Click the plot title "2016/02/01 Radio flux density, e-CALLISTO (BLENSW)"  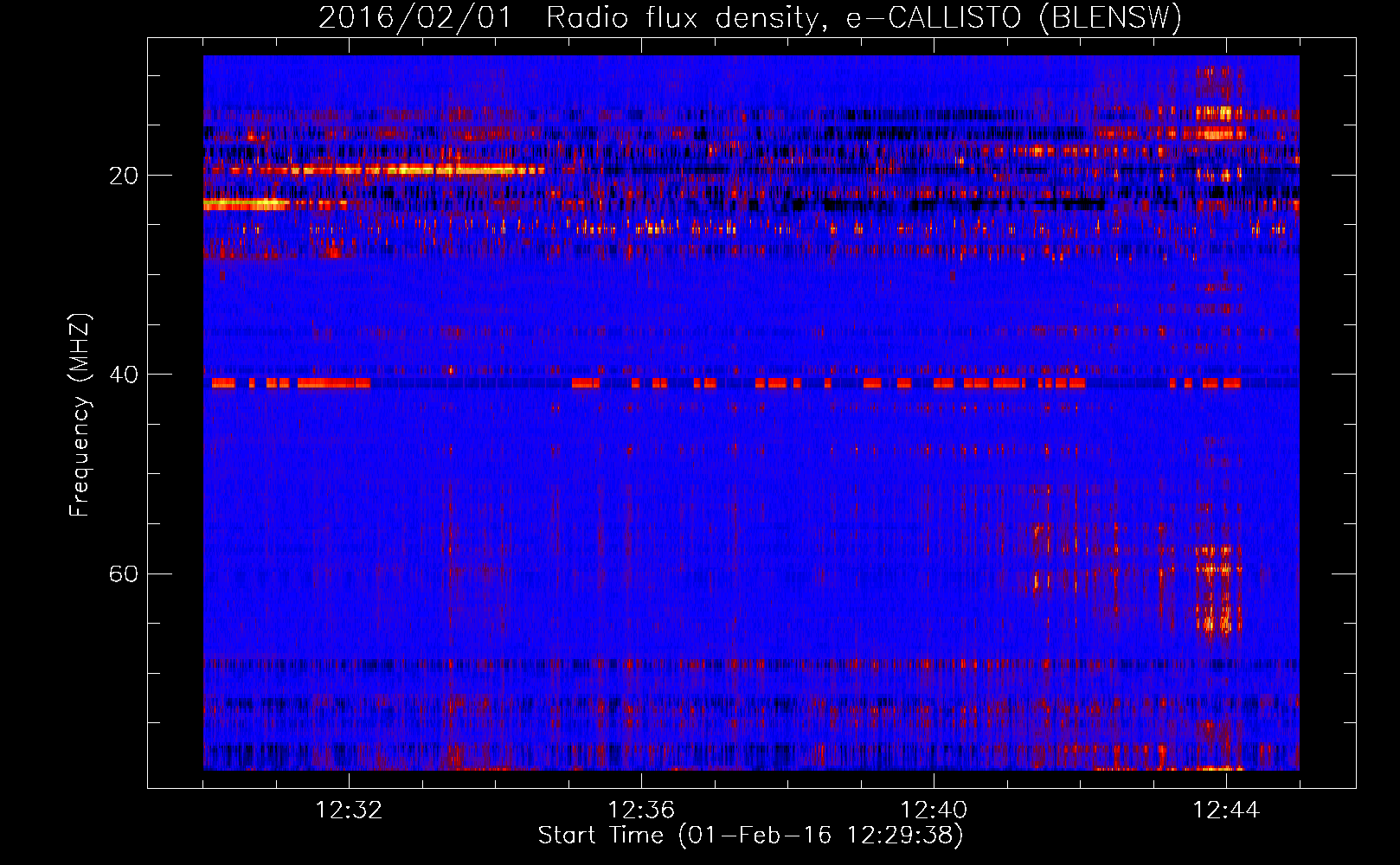click(x=750, y=17)
